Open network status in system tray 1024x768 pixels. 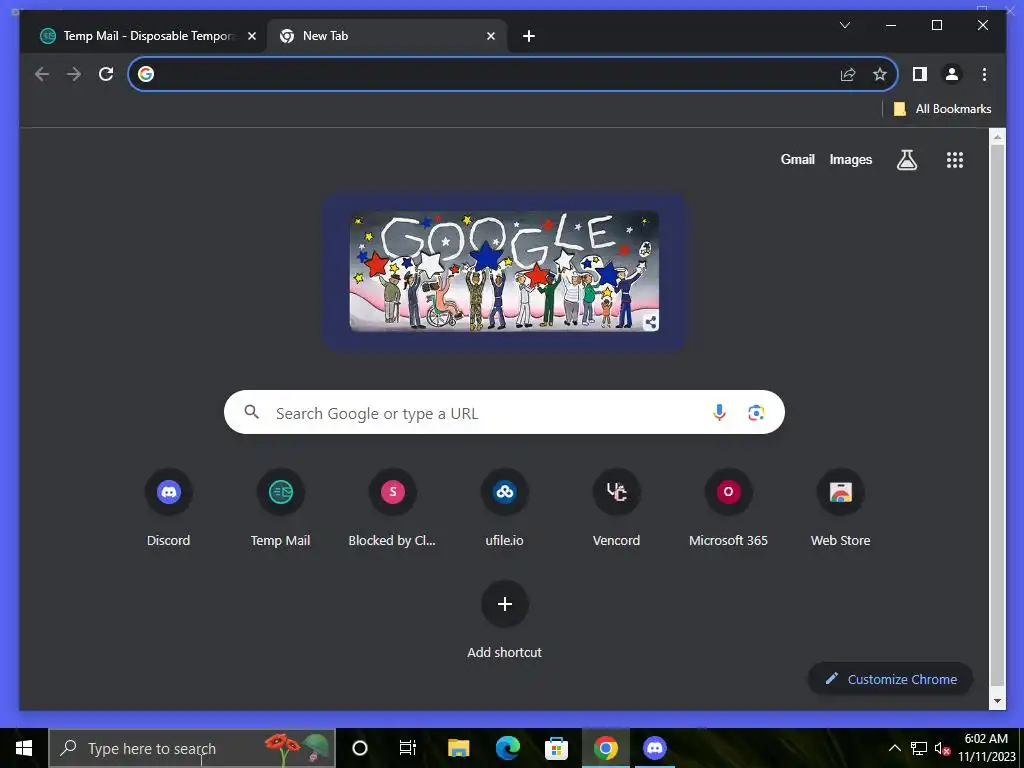[x=919, y=748]
